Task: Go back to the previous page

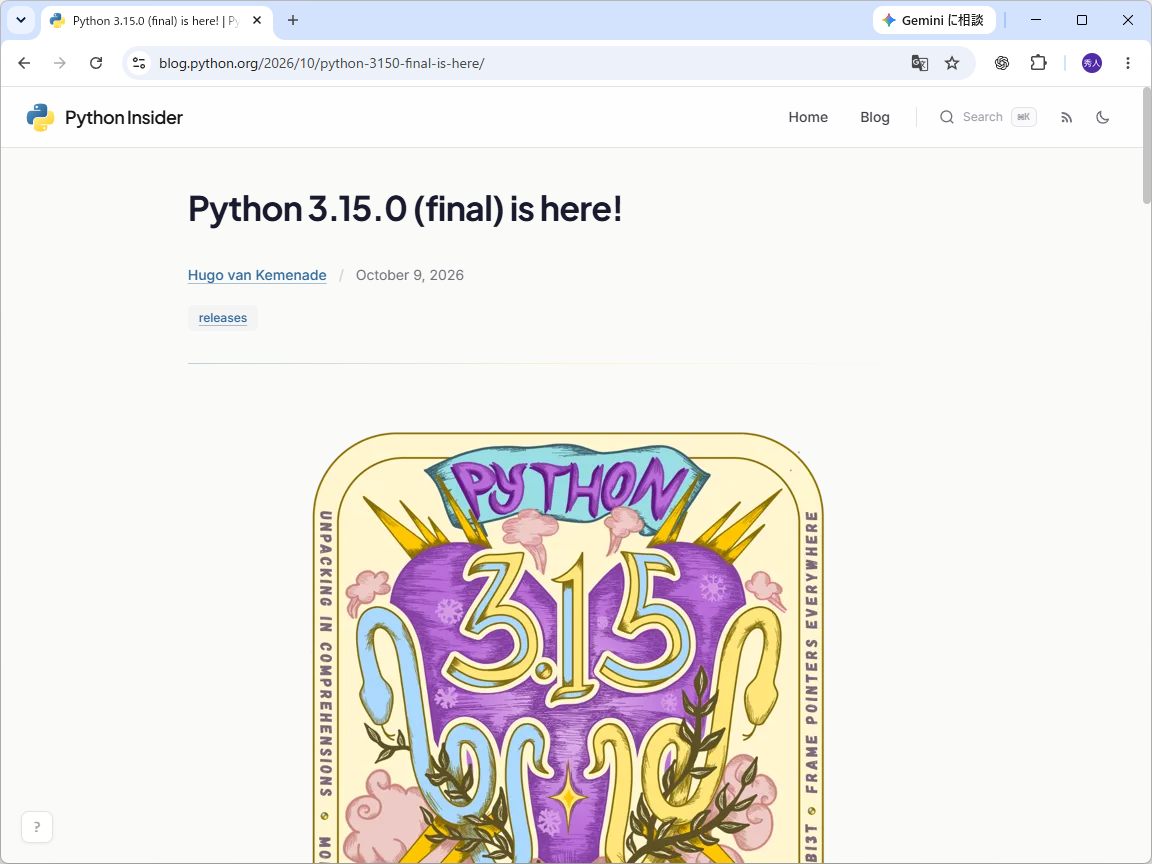Action: pos(24,63)
